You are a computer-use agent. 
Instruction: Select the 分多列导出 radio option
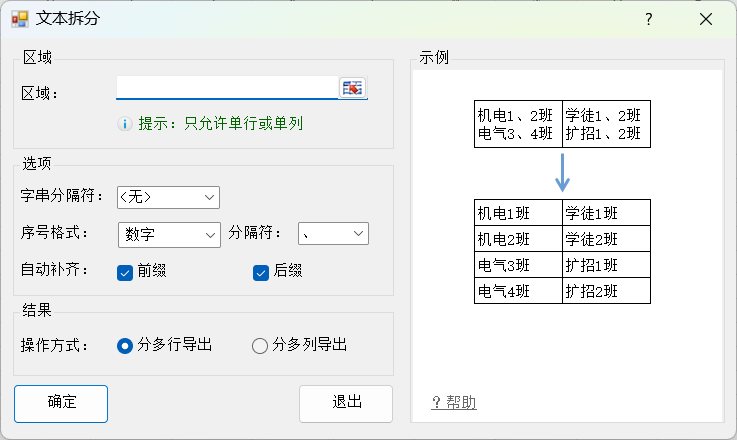[x=259, y=346]
